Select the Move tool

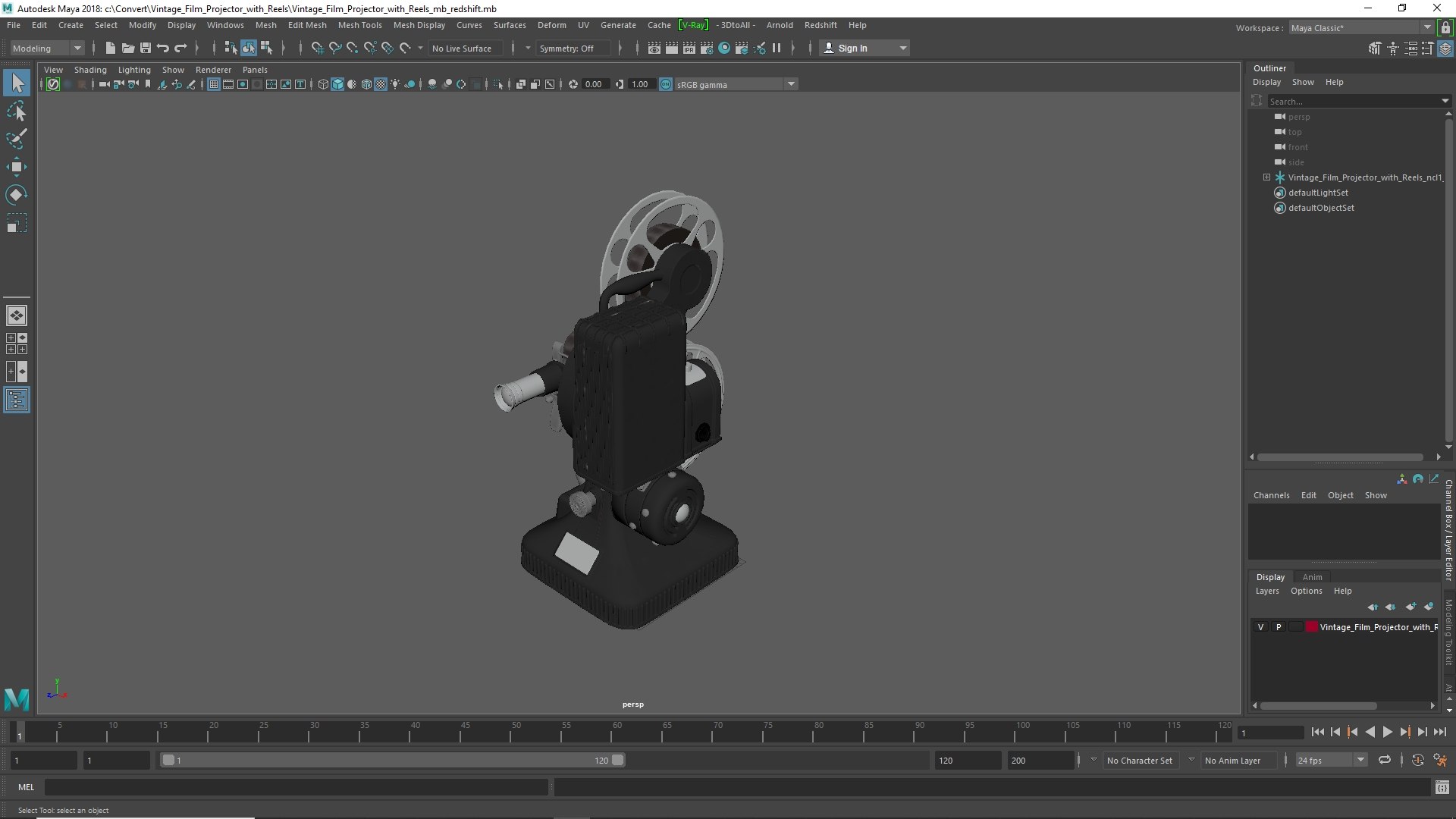(17, 167)
